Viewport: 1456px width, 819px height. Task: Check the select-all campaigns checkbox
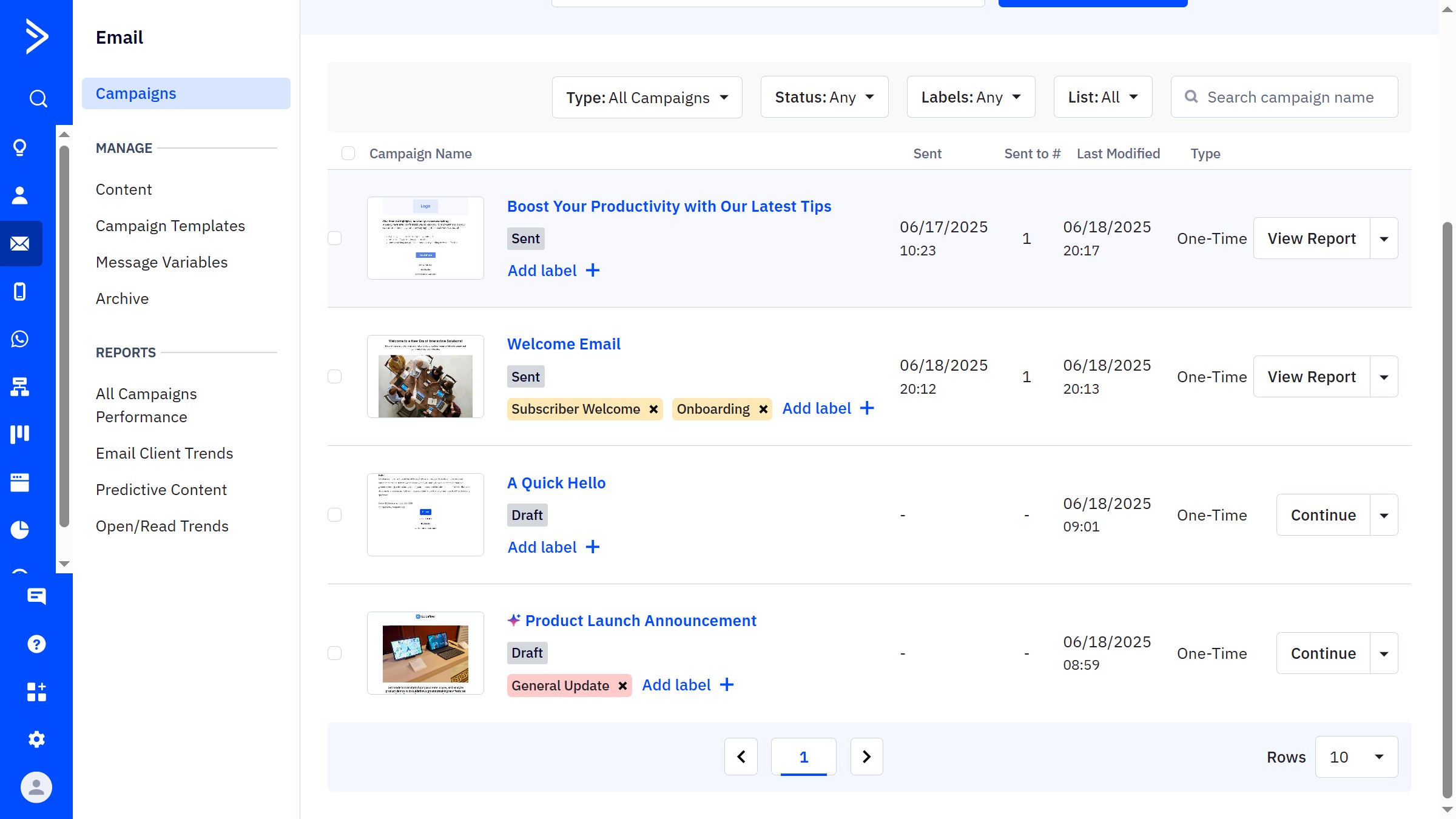click(348, 153)
